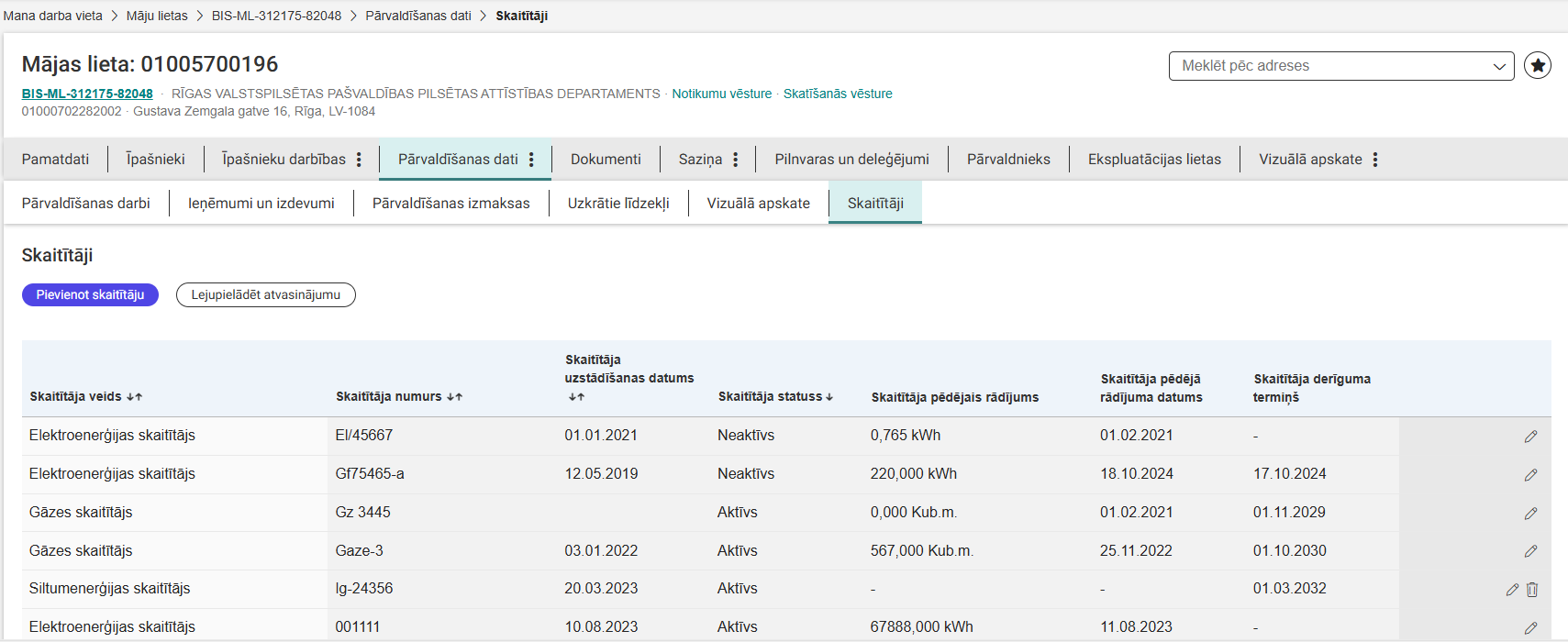Viewport: 1568px width, 642px height.
Task: Switch to the Dokumenti tab
Action: pos(606,160)
